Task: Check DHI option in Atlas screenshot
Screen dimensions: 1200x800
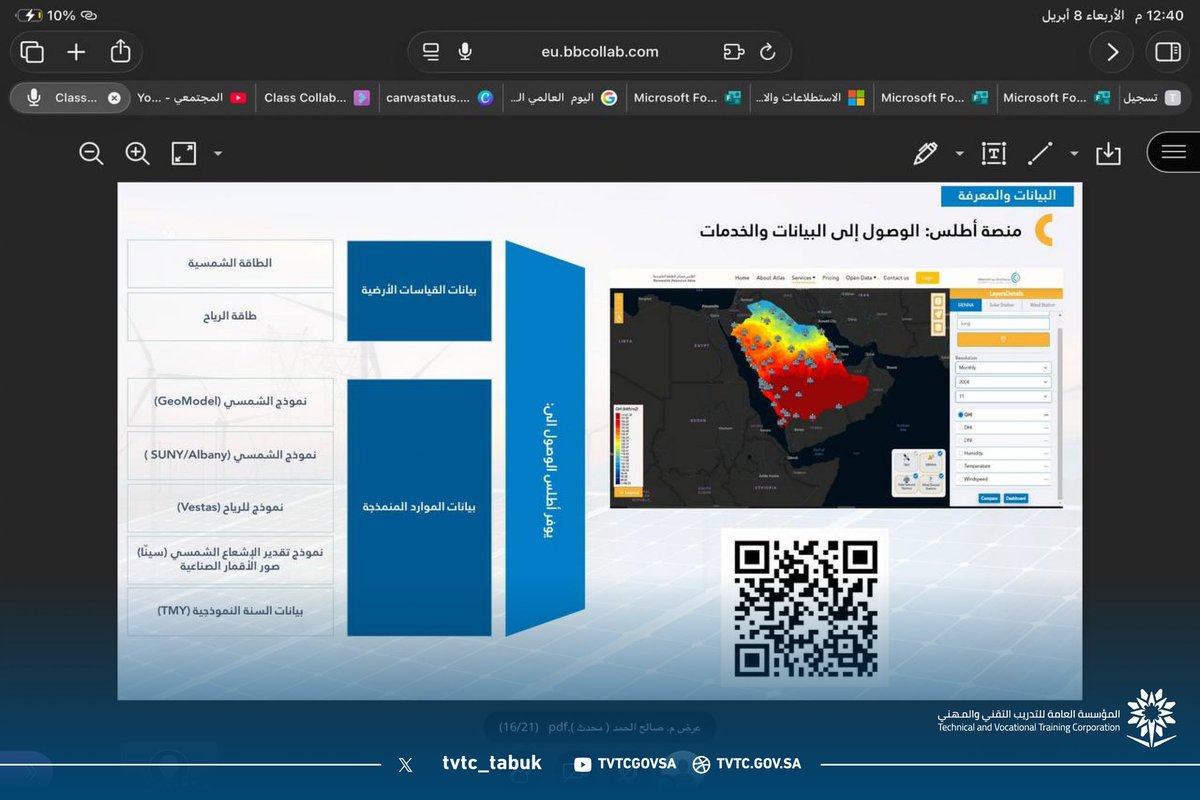Action: (x=960, y=427)
